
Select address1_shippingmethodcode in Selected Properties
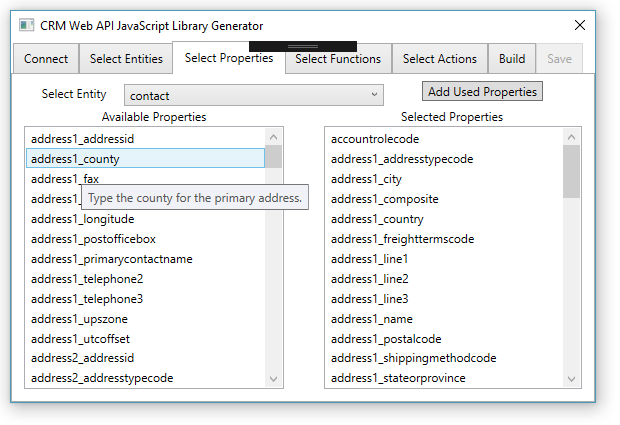[444, 358]
